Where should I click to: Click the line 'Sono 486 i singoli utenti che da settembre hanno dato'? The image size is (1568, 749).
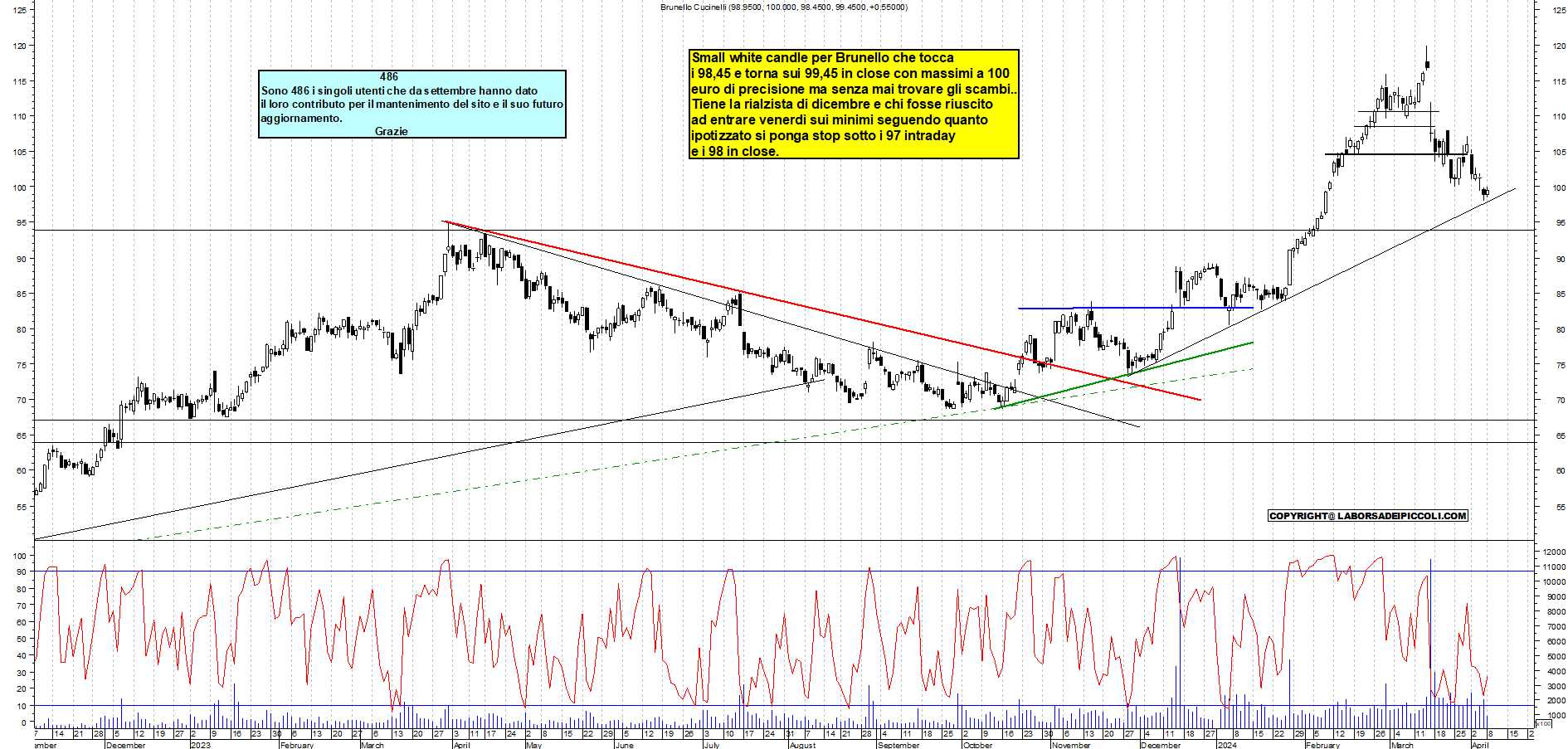pos(399,90)
